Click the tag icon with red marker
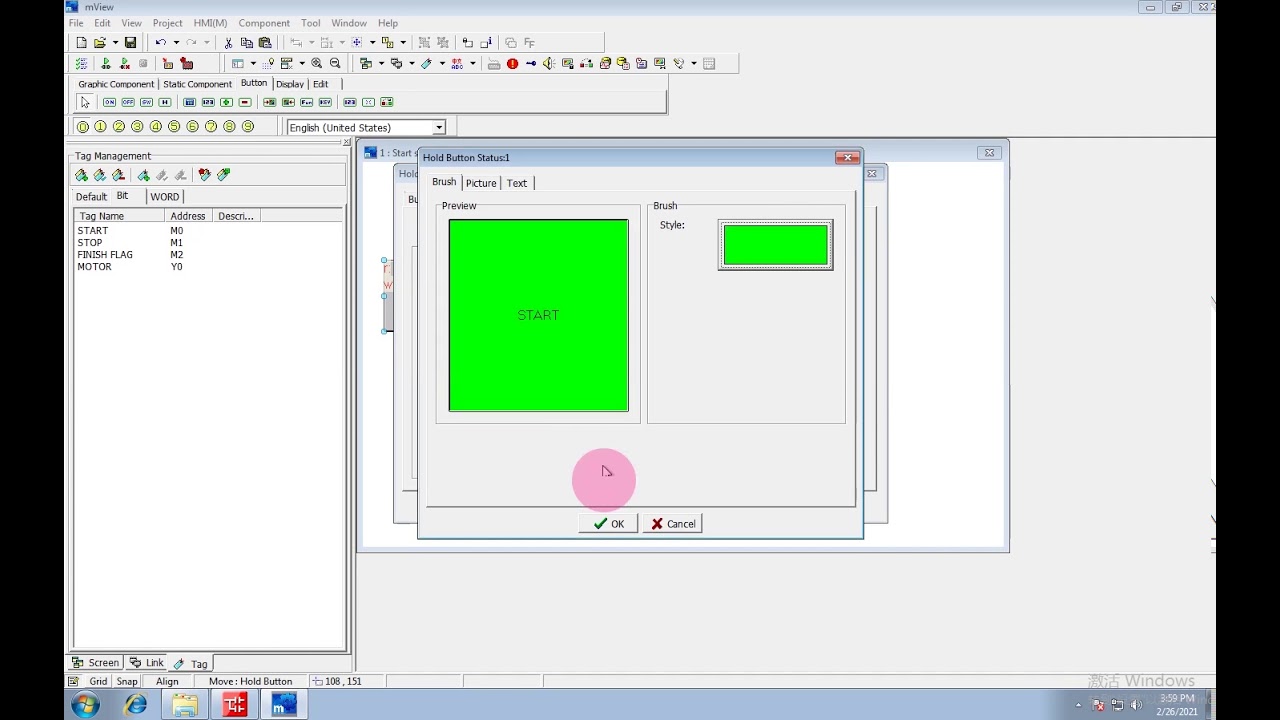The height and width of the screenshot is (720, 1280). coord(204,175)
